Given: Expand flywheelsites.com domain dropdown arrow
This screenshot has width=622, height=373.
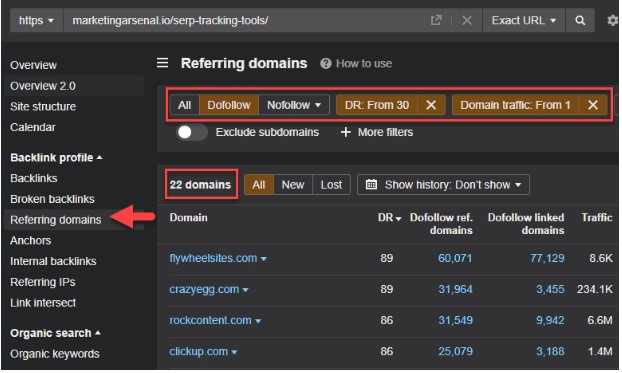Looking at the screenshot, I should [x=263, y=259].
